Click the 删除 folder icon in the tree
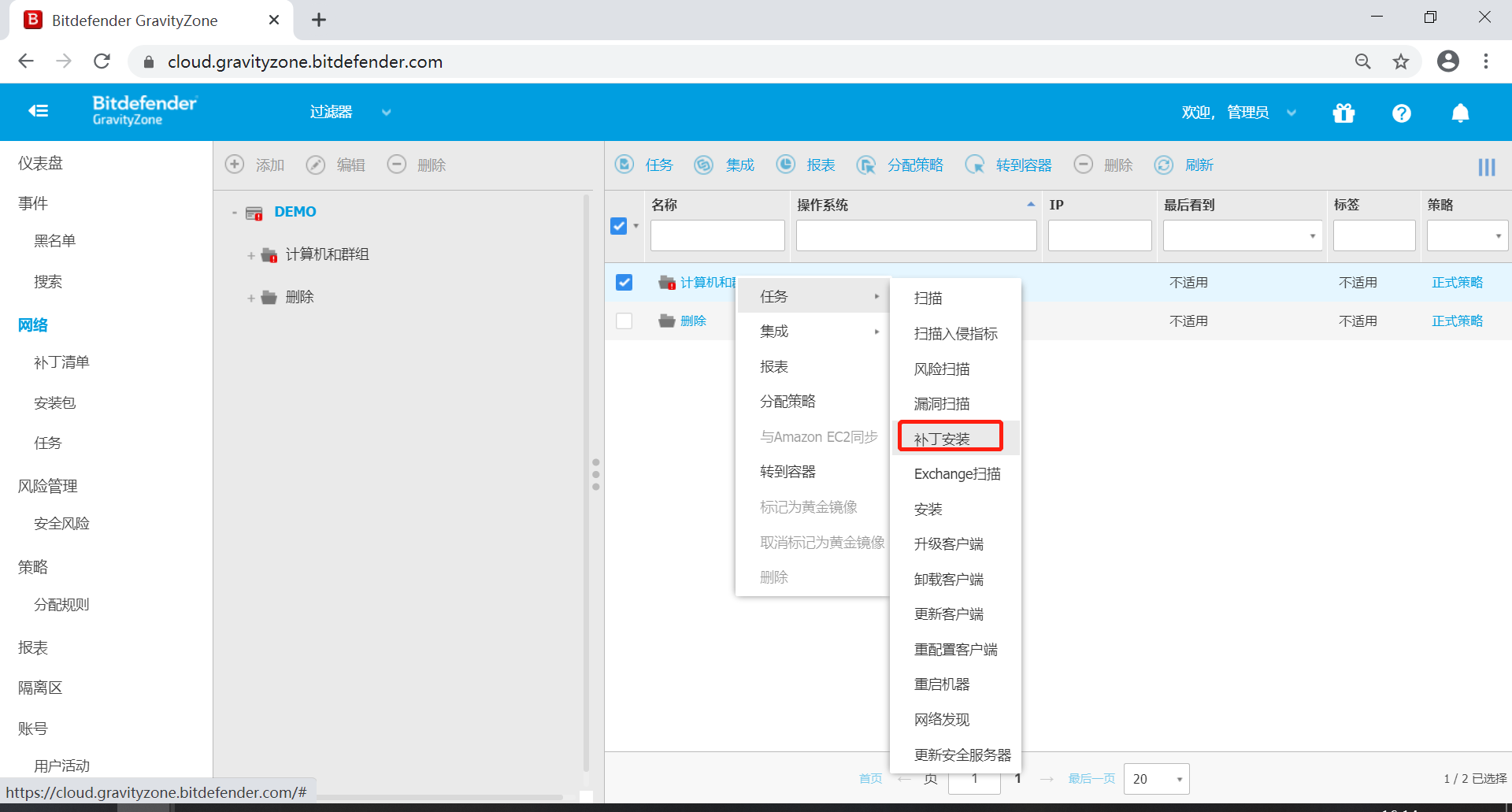The height and width of the screenshot is (812, 1512). (269, 298)
